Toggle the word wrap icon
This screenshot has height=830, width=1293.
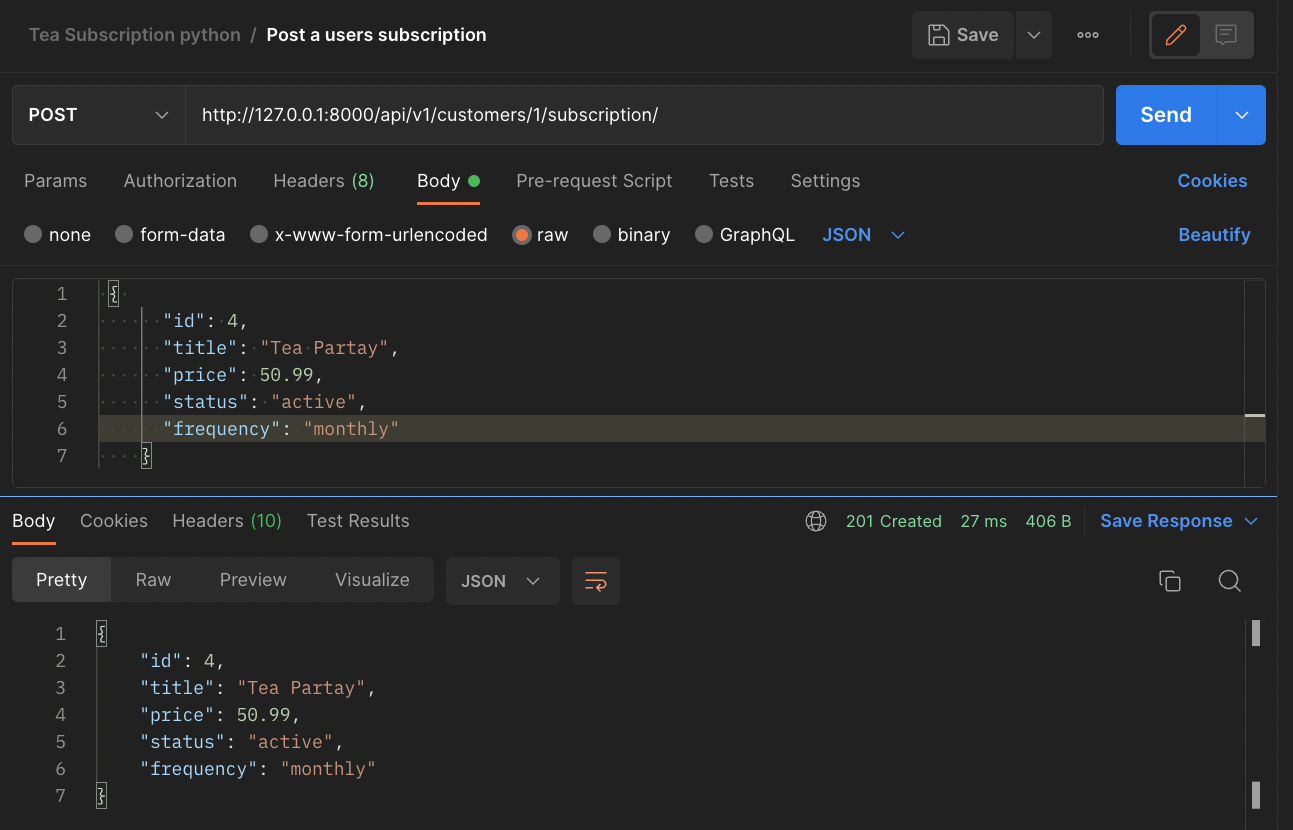[x=596, y=581]
